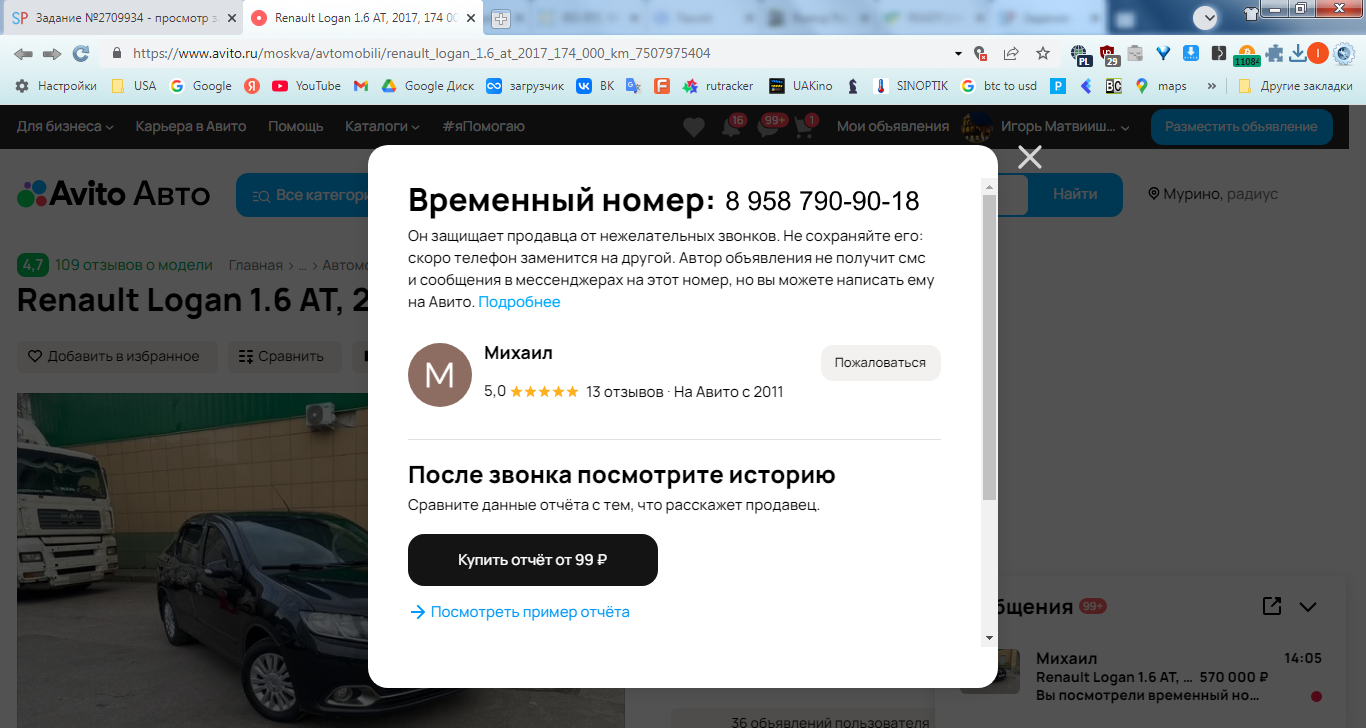Screen dimensions: 1366x728
Task: Open cart icon with 1 badge
Action: coord(806,127)
